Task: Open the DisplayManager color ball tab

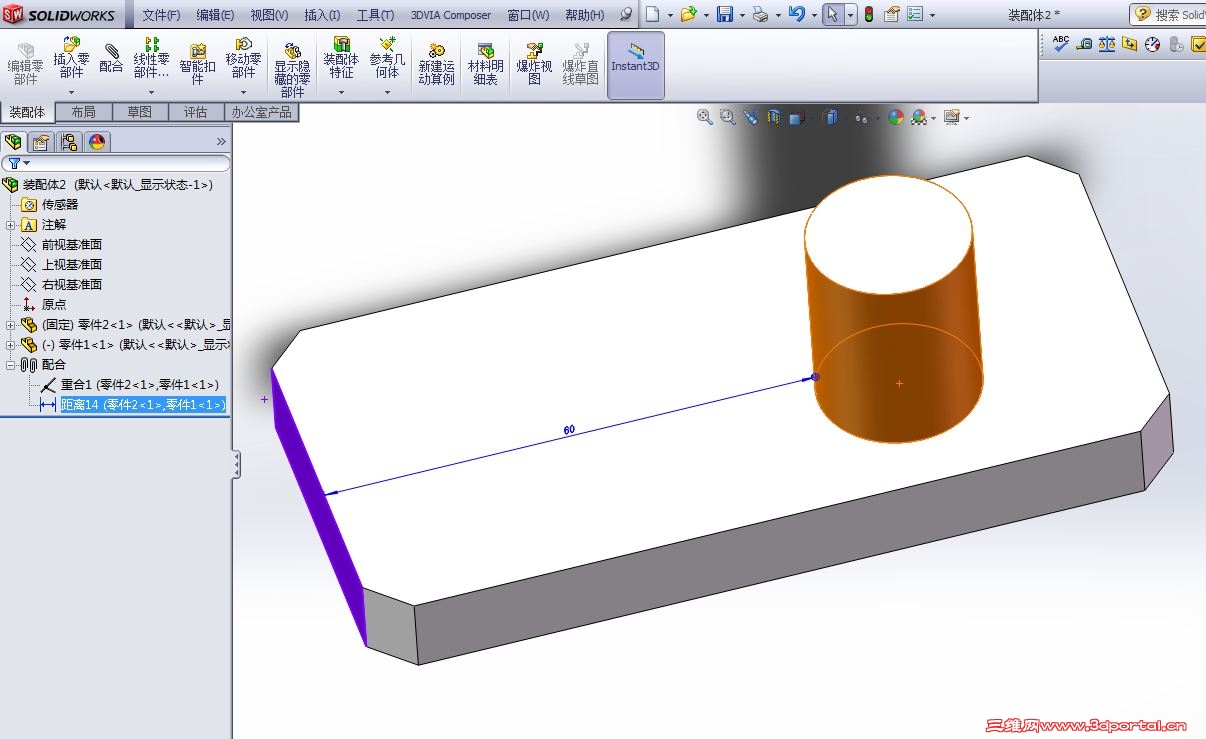Action: [x=96, y=142]
